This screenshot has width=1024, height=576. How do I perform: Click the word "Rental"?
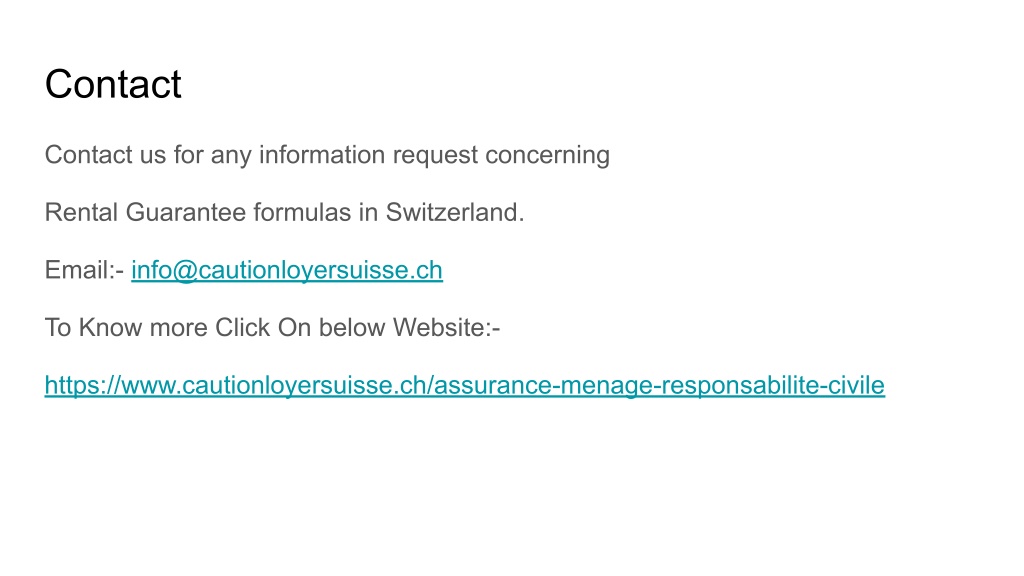click(x=81, y=212)
